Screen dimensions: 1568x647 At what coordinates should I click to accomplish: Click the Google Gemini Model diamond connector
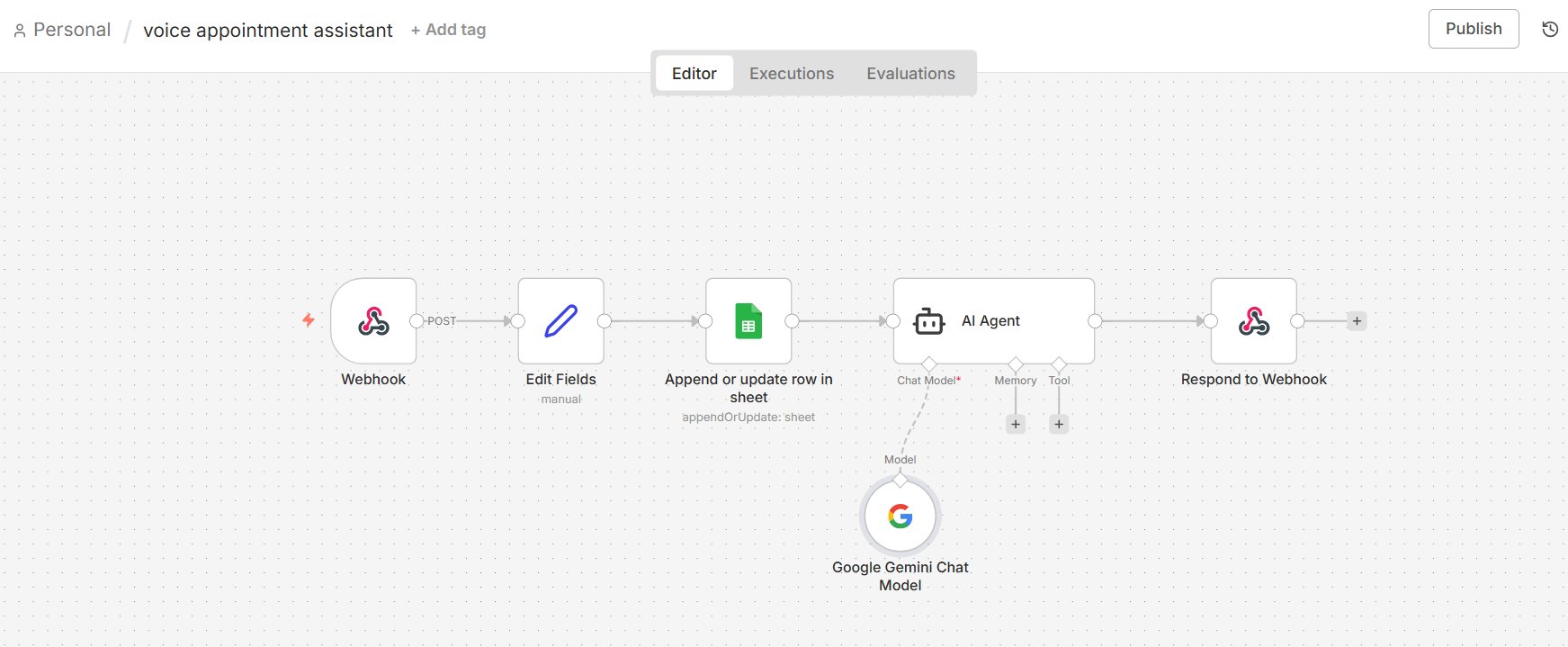[900, 479]
